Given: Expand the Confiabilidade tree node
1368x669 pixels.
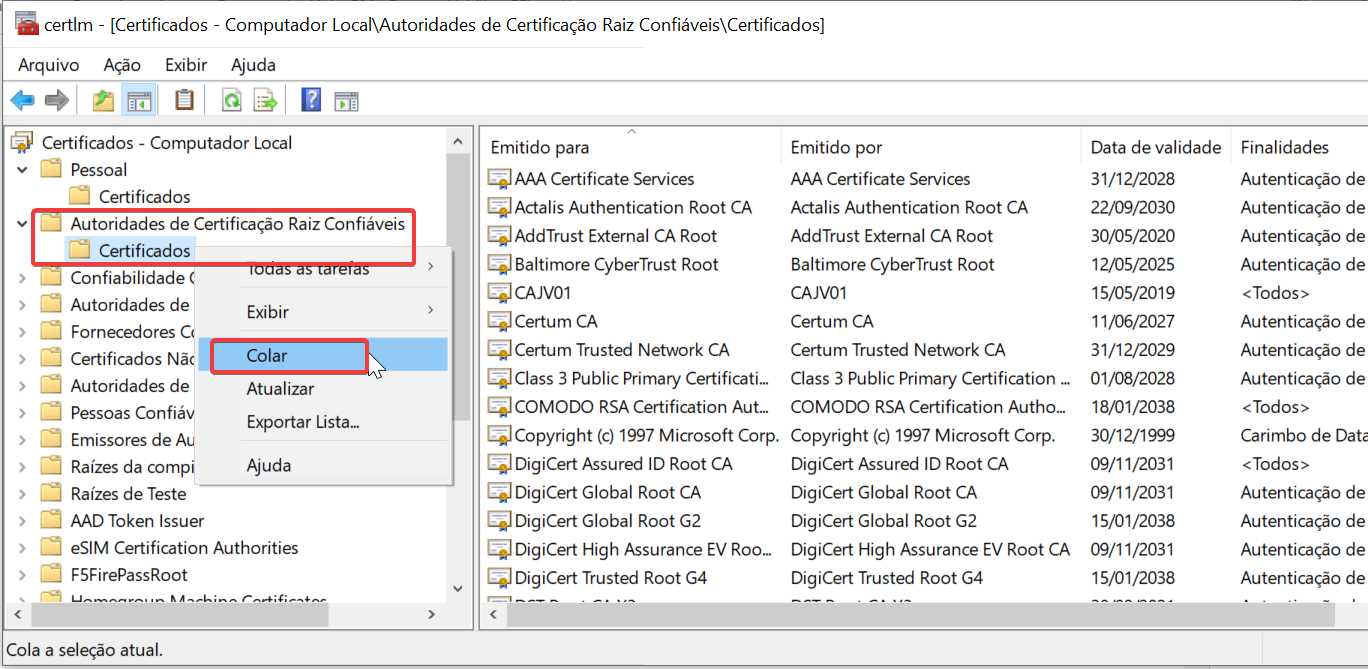Looking at the screenshot, I should 22,278.
